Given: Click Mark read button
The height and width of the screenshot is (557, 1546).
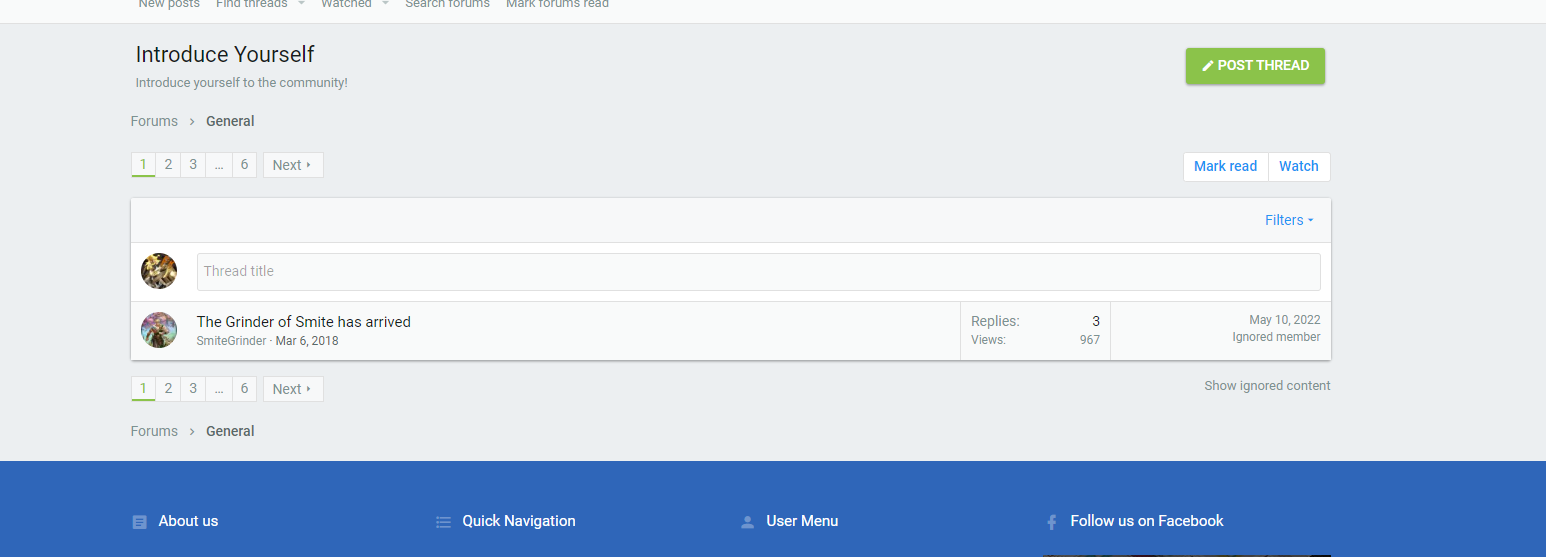Looking at the screenshot, I should click(x=1225, y=167).
